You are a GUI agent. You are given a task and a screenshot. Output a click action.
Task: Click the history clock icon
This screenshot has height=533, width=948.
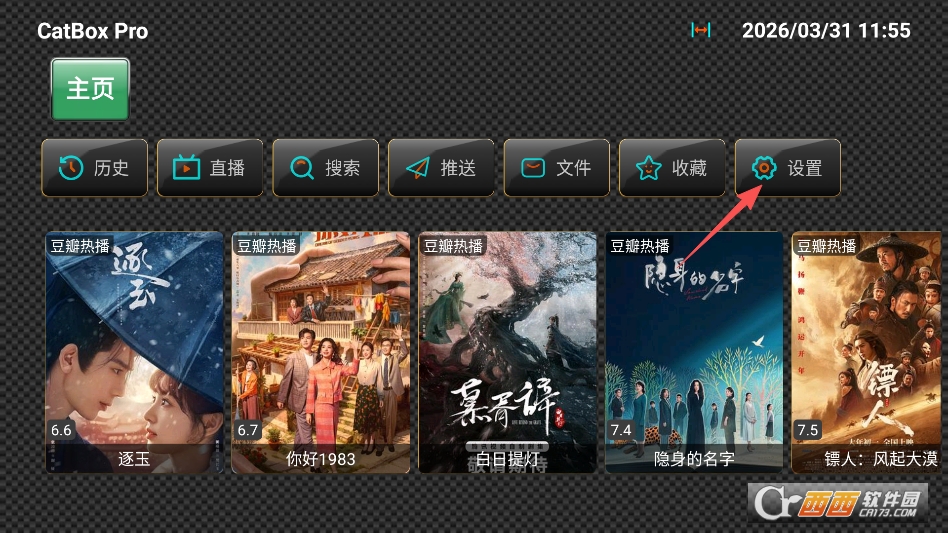pyautogui.click(x=71, y=168)
